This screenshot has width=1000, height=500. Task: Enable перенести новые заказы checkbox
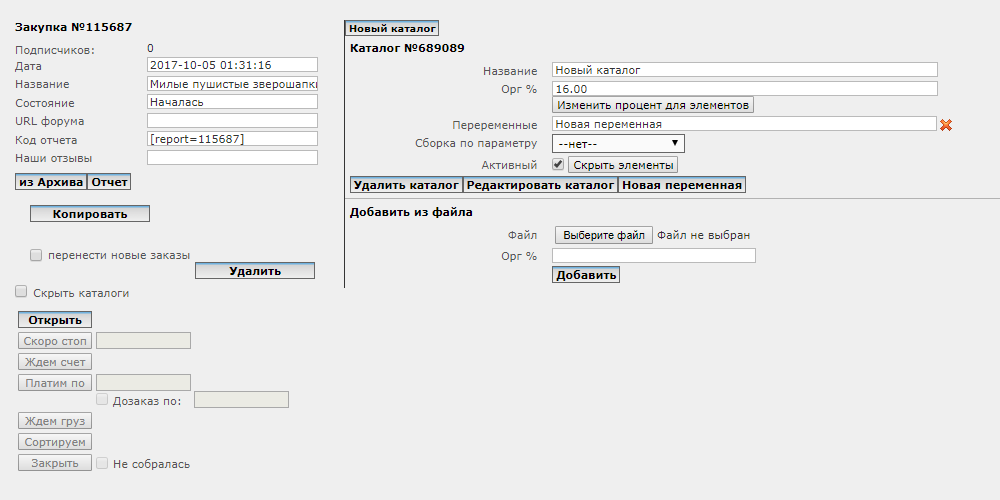(36, 255)
